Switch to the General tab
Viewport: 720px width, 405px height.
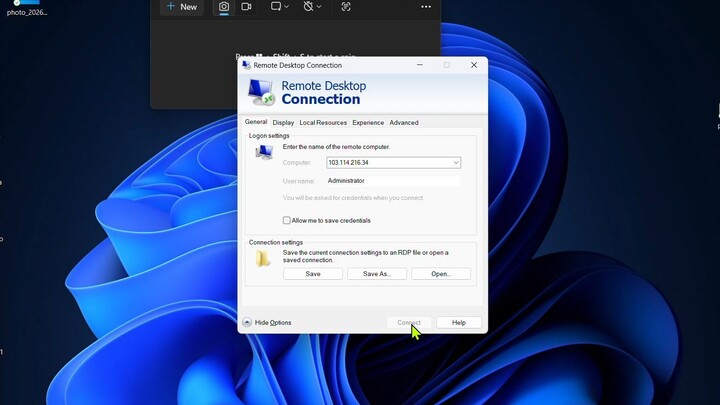click(x=256, y=122)
